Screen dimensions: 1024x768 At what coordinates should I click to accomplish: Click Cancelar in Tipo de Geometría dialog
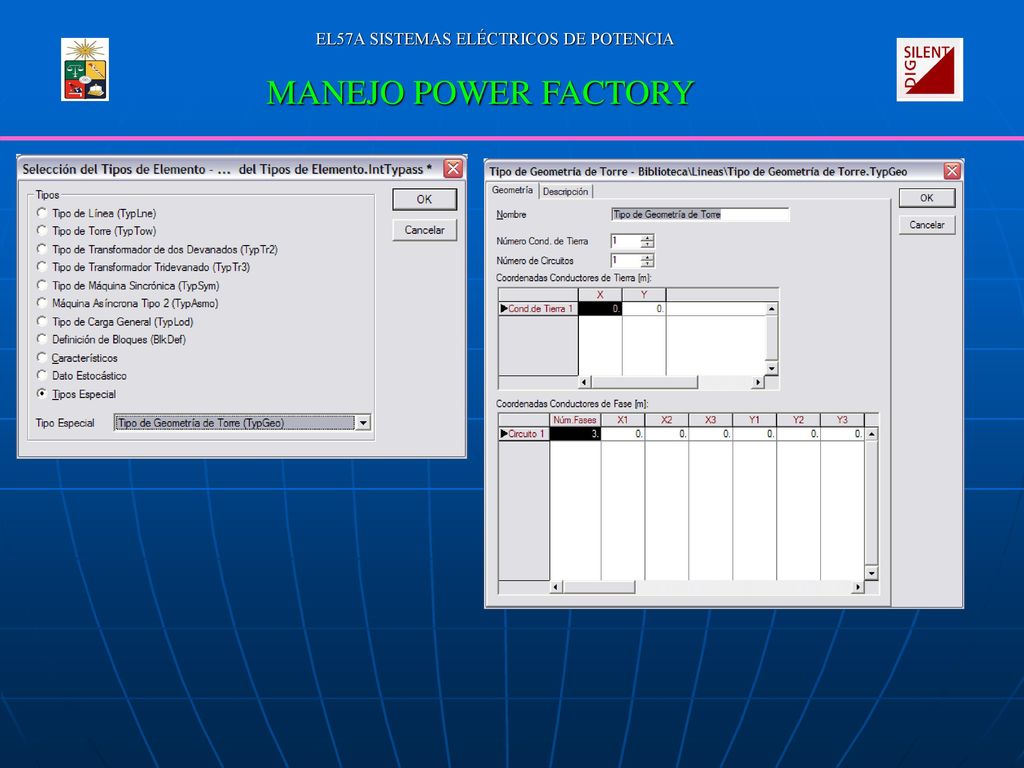point(927,225)
